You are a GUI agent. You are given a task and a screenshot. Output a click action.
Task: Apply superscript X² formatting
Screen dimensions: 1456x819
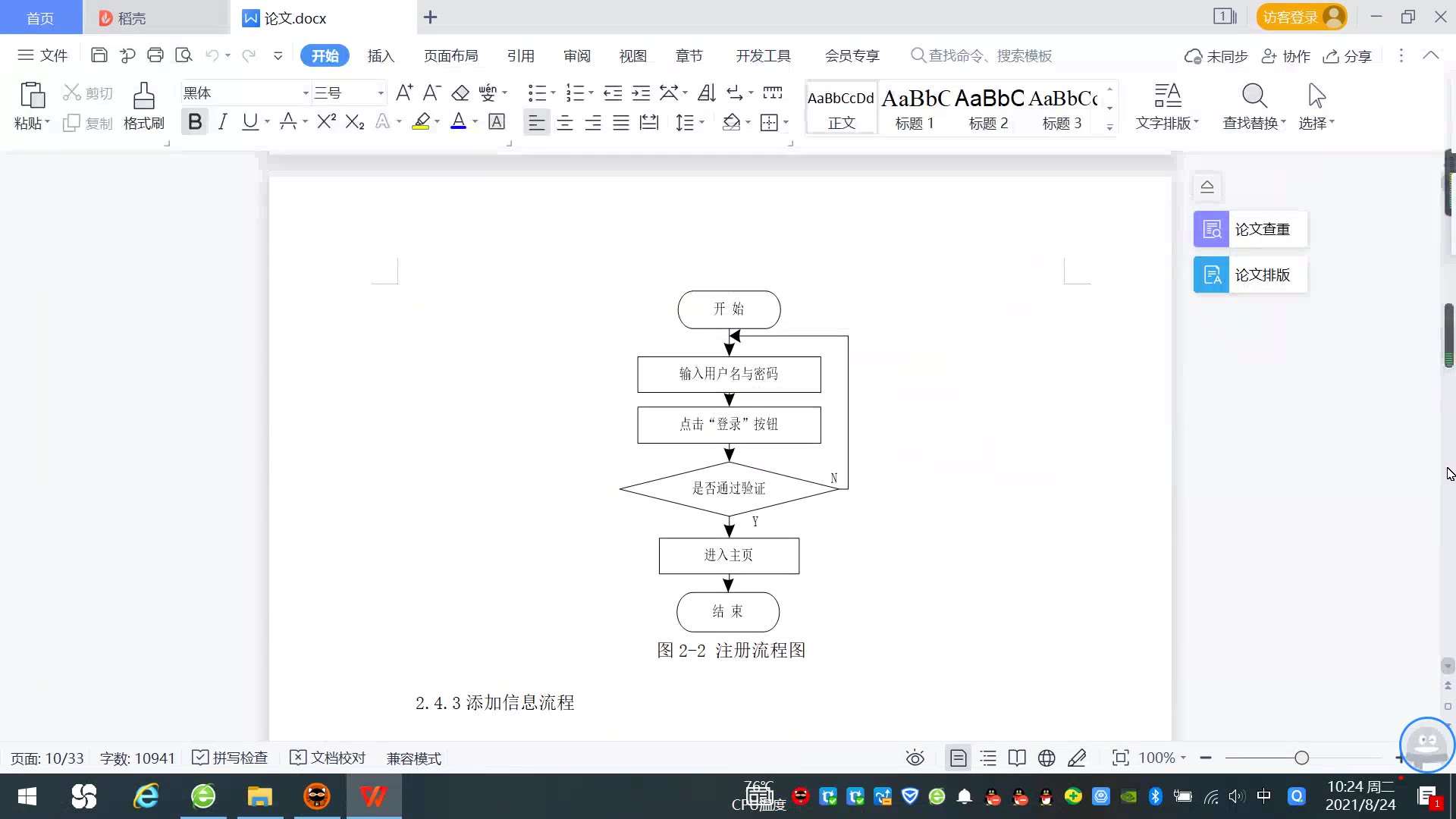pos(326,121)
